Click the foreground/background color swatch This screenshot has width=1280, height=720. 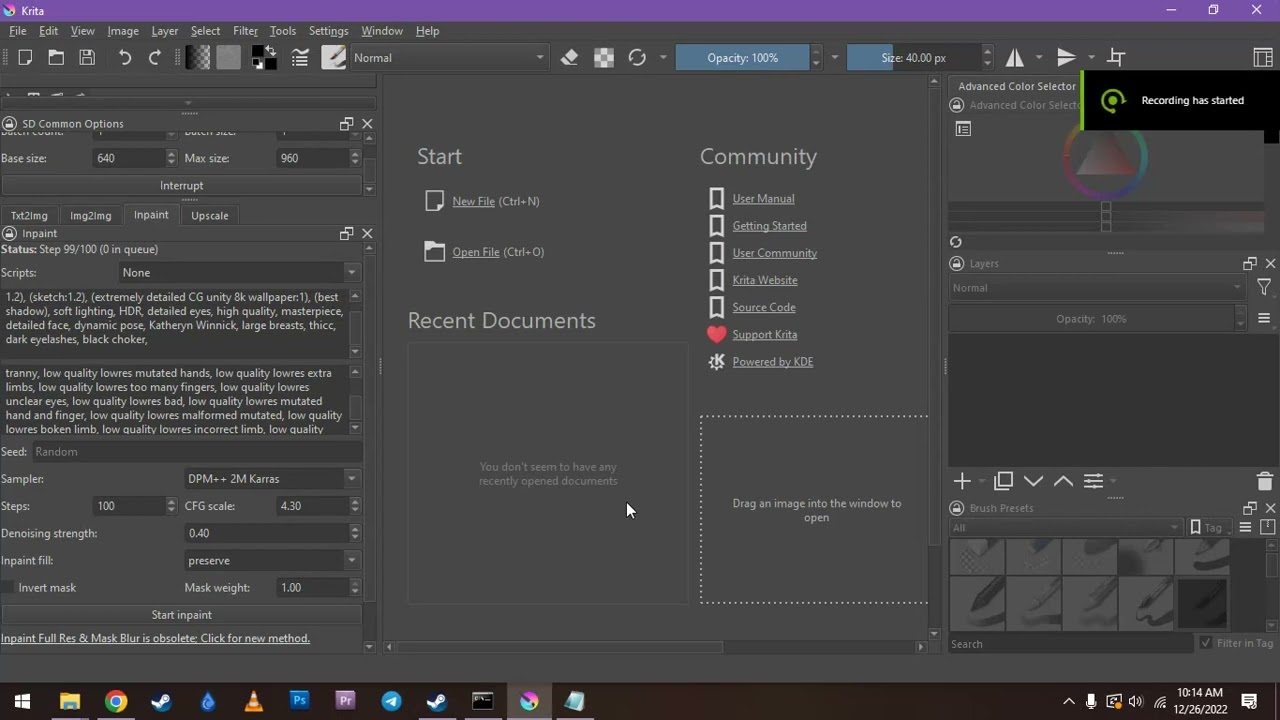coord(264,58)
